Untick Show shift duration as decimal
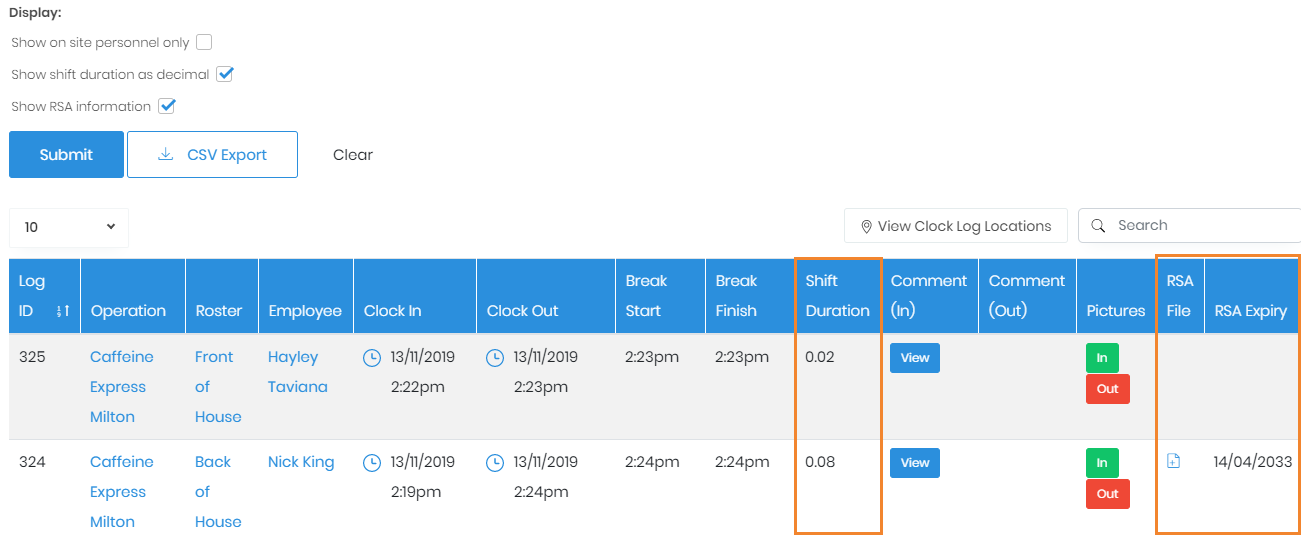This screenshot has width=1301, height=535. click(x=225, y=74)
